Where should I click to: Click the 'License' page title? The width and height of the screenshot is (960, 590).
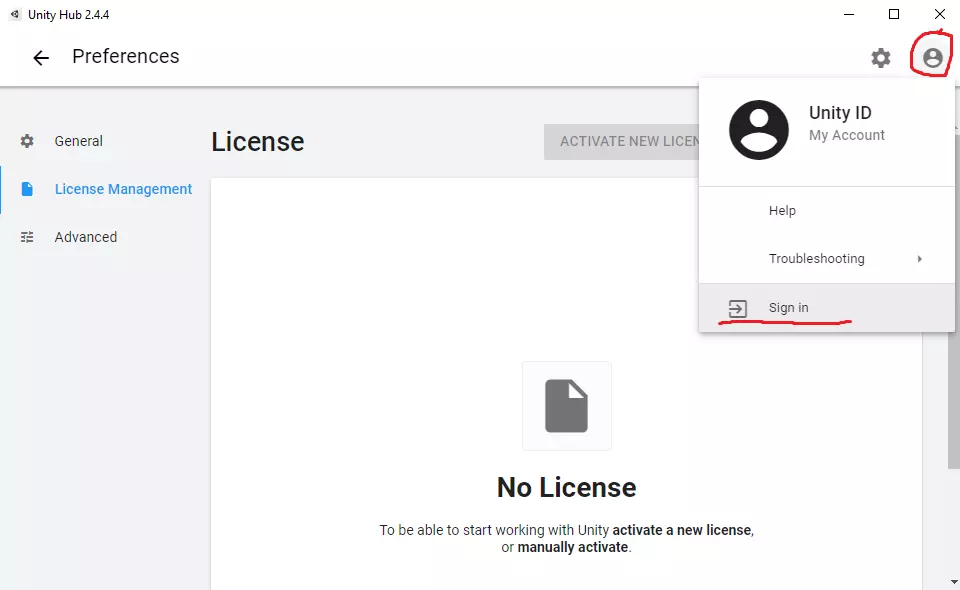pos(258,142)
